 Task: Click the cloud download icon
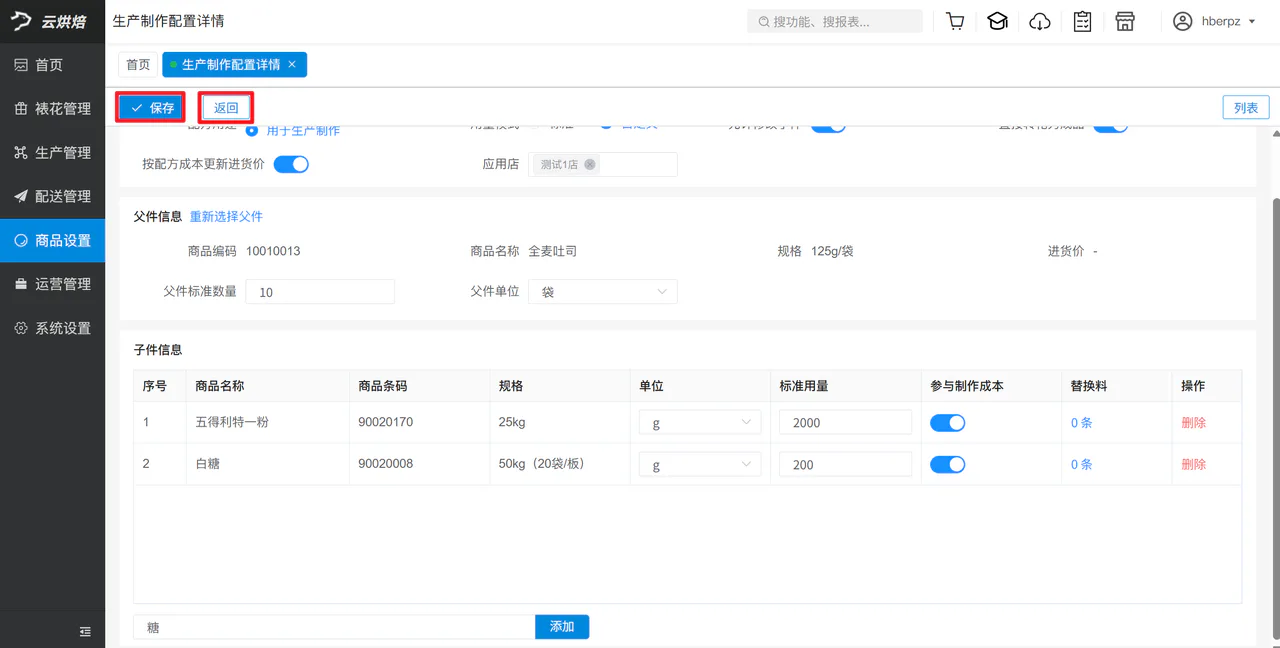point(1040,21)
